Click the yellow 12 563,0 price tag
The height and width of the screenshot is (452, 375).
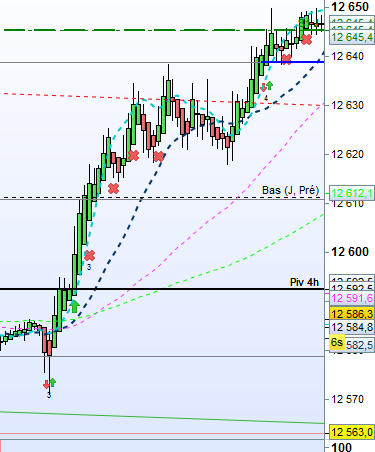(x=352, y=432)
